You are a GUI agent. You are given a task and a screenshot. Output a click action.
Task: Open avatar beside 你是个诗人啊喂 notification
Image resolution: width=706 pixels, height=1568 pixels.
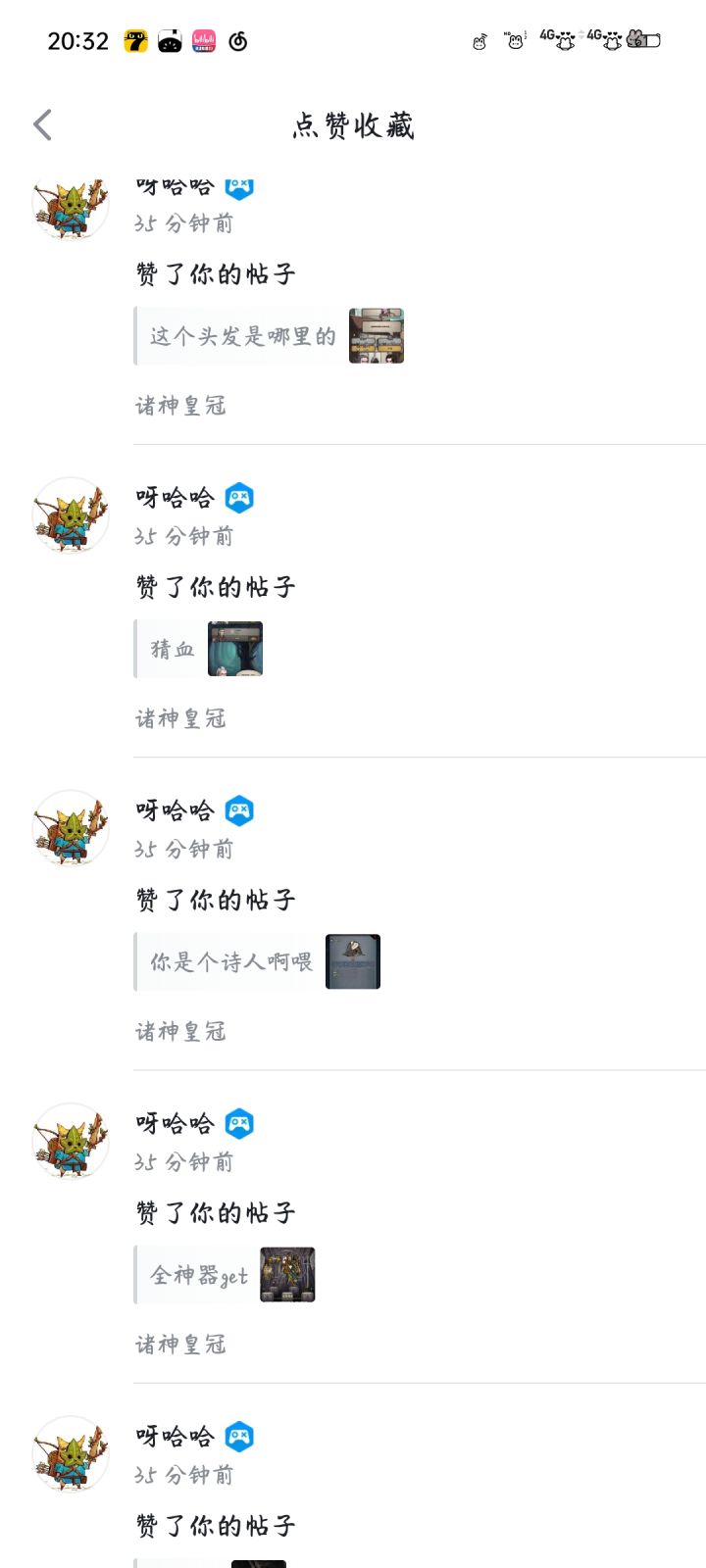(71, 828)
